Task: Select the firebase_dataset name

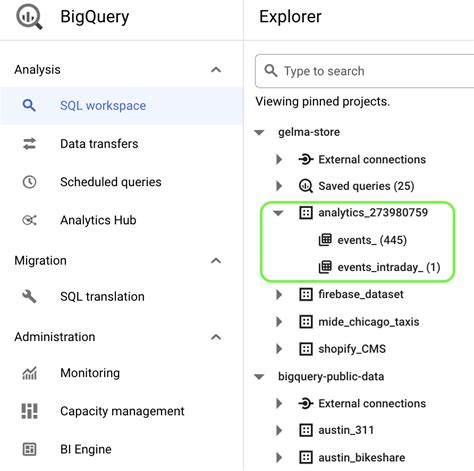Action: pos(361,294)
